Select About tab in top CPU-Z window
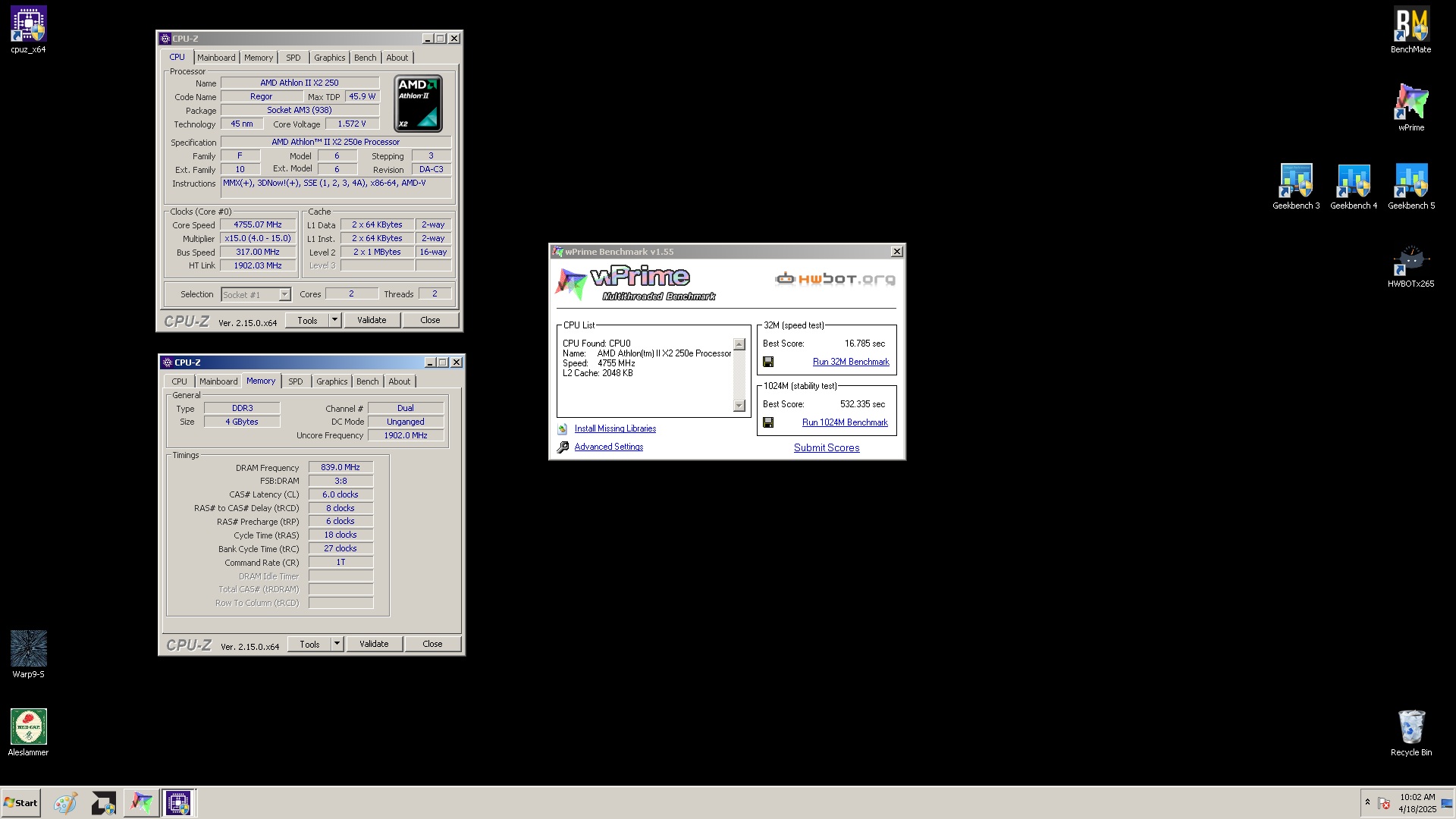The image size is (1456, 819). click(x=397, y=58)
